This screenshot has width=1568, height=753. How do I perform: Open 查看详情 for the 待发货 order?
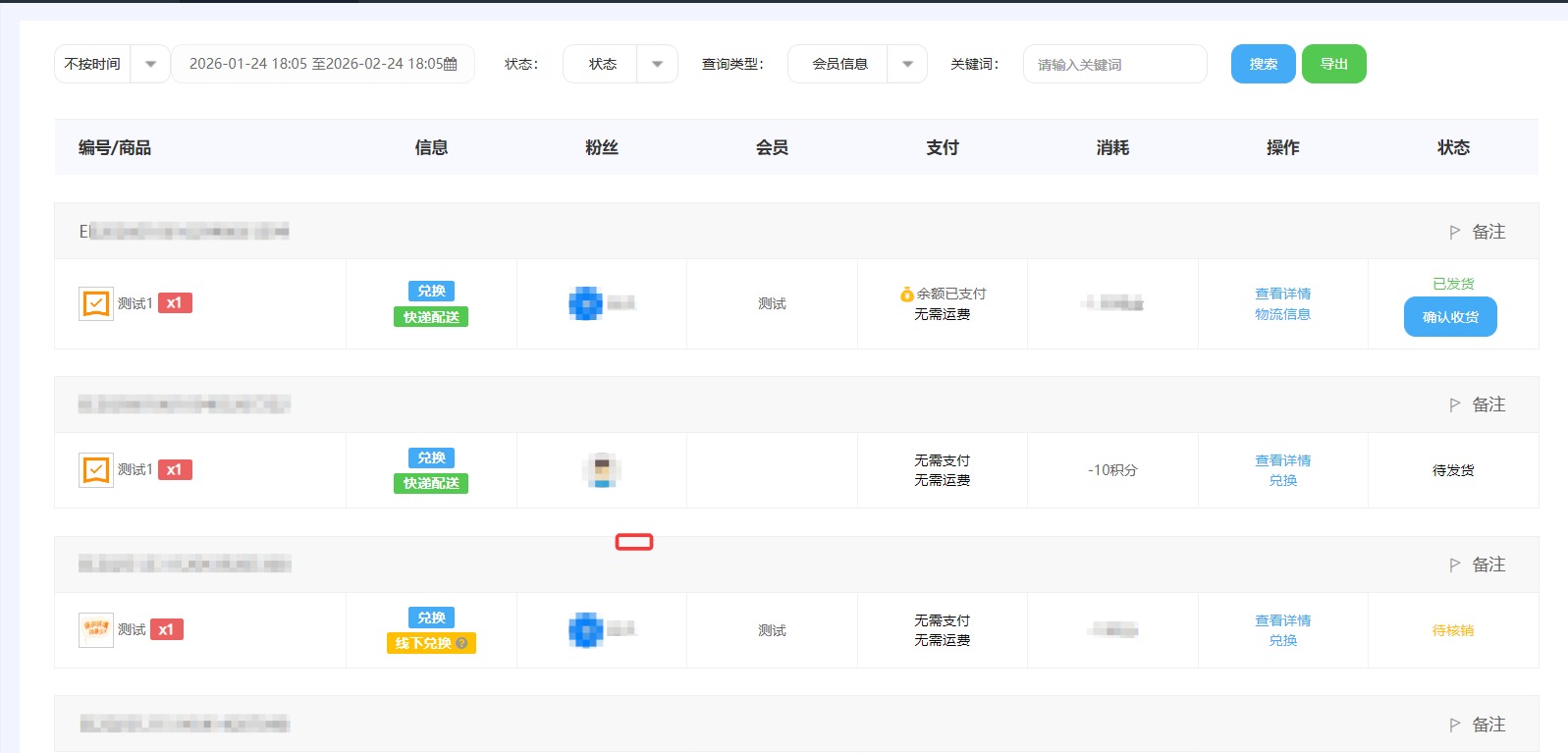click(1282, 460)
